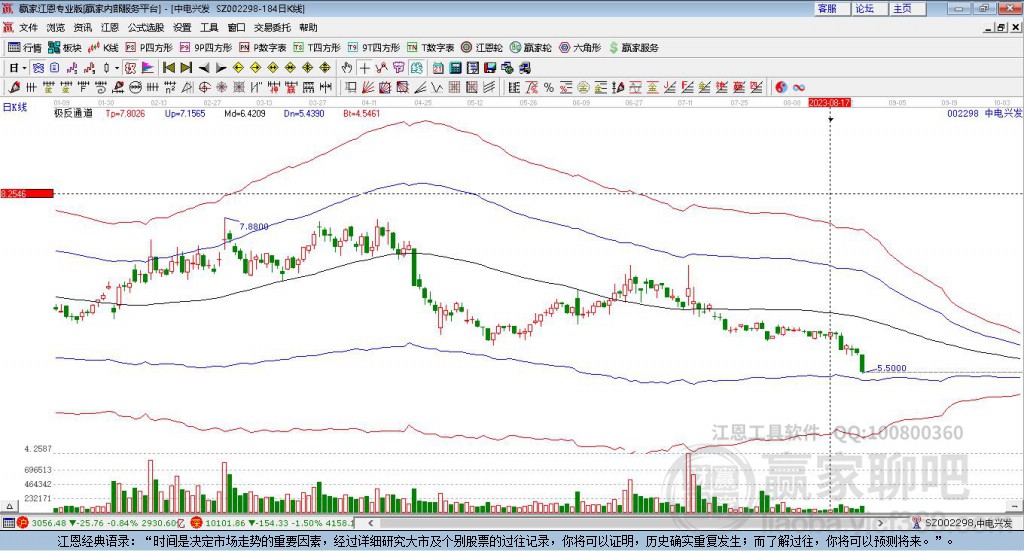Viewport: 1024px width, 551px height.
Task: Select the percent % retracement tool
Action: point(549,87)
